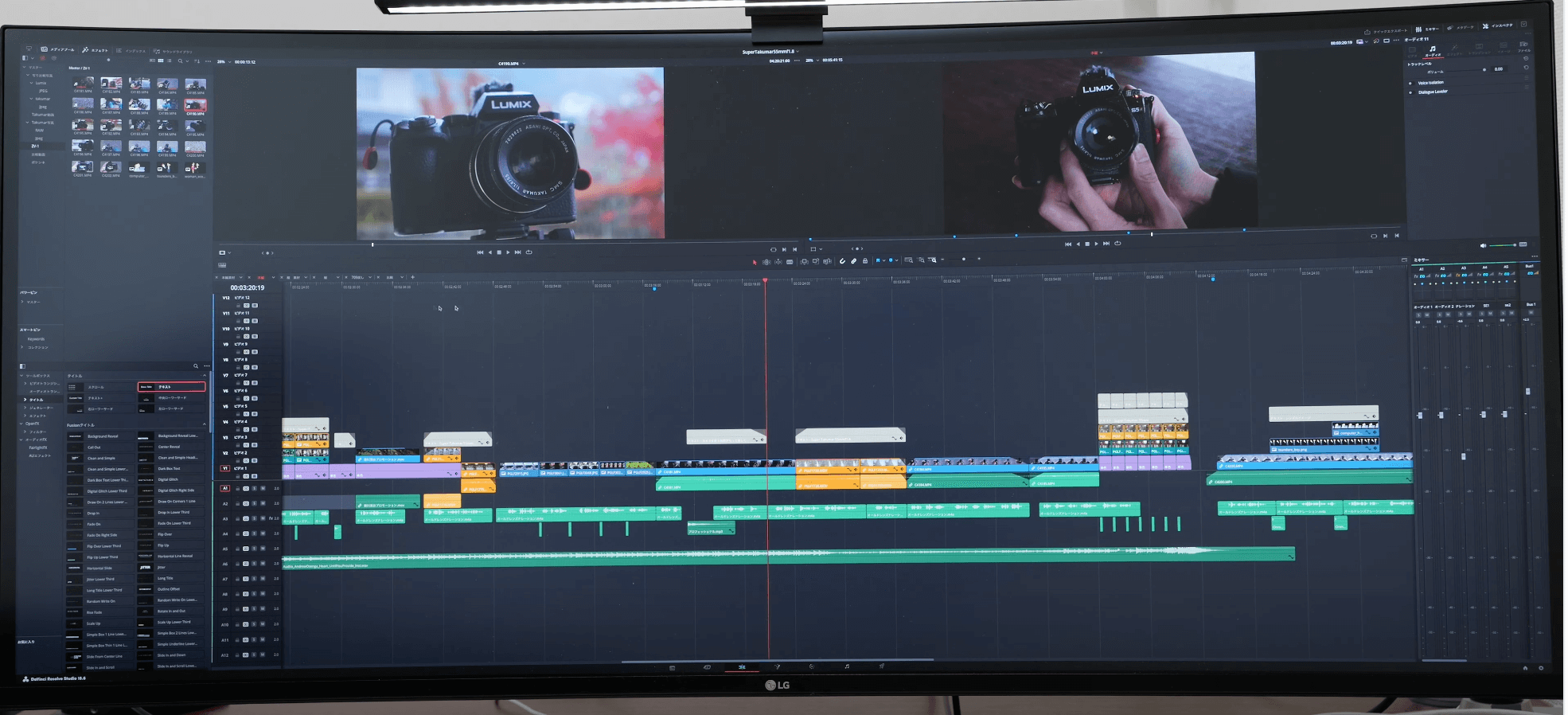The height and width of the screenshot is (715, 1568).
Task: Click the effects library search icon
Action: 195,366
